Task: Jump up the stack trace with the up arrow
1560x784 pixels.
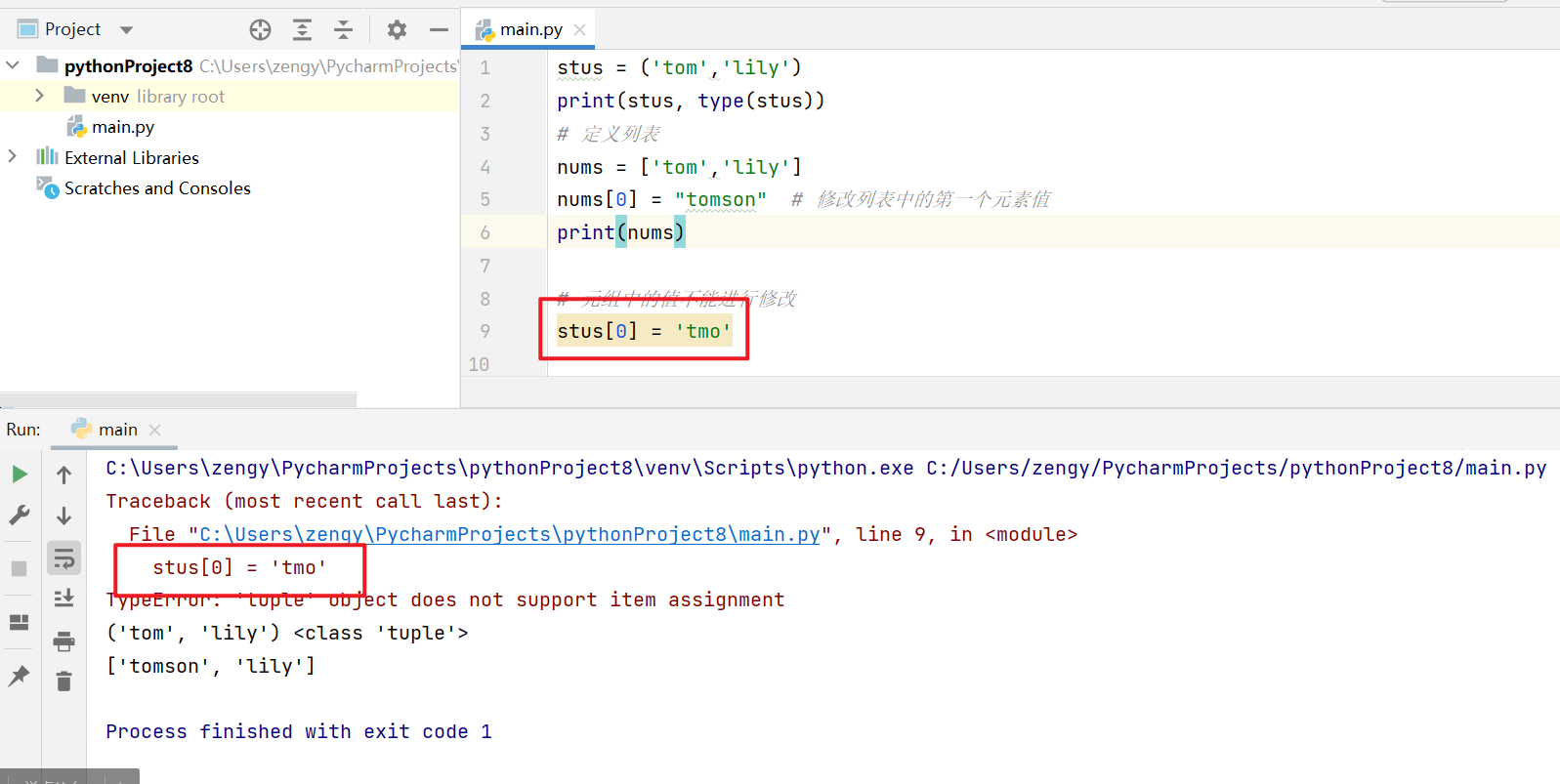Action: coord(64,475)
